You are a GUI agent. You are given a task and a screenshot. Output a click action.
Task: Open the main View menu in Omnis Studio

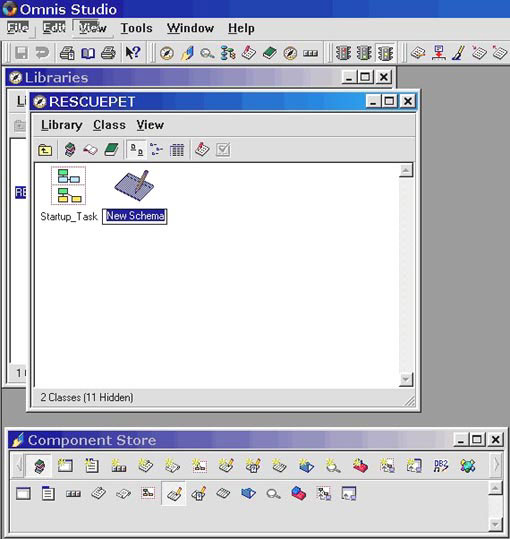pyautogui.click(x=92, y=28)
